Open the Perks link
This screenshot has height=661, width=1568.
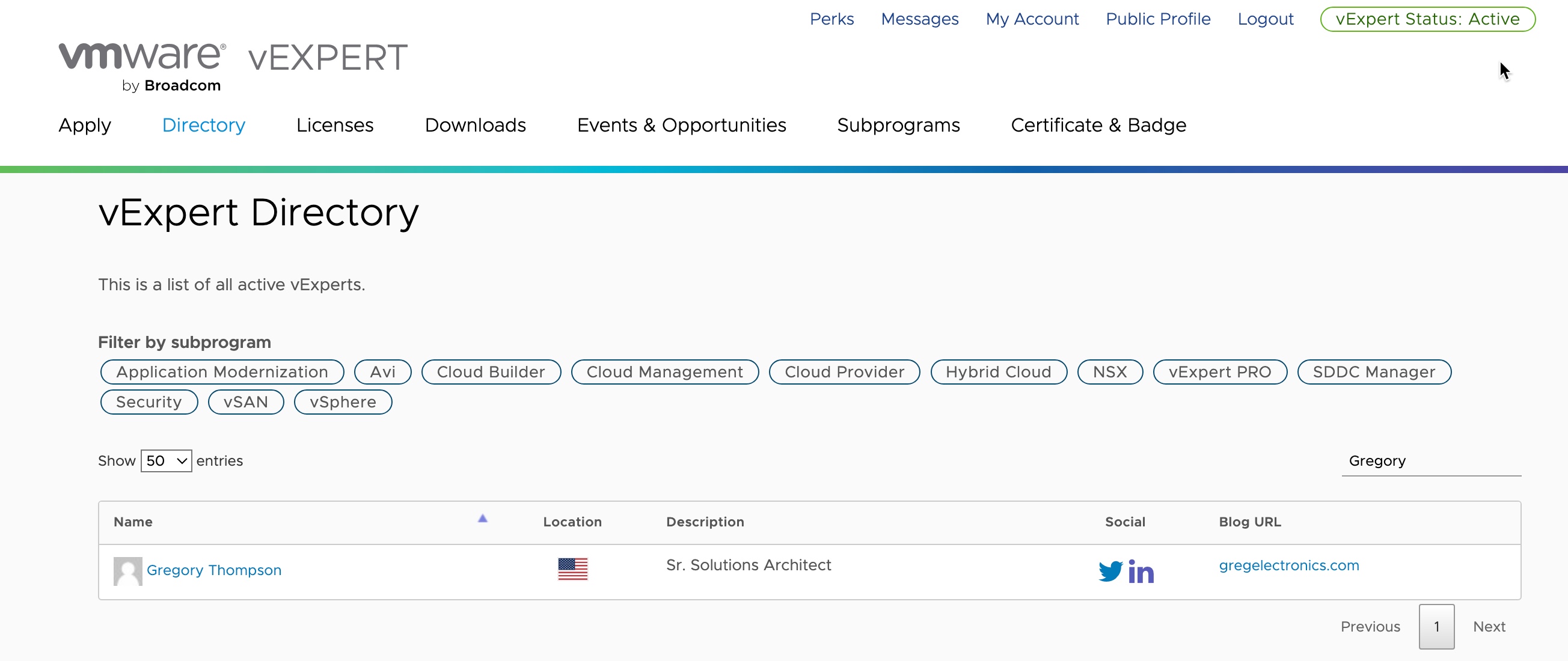pyautogui.click(x=831, y=19)
